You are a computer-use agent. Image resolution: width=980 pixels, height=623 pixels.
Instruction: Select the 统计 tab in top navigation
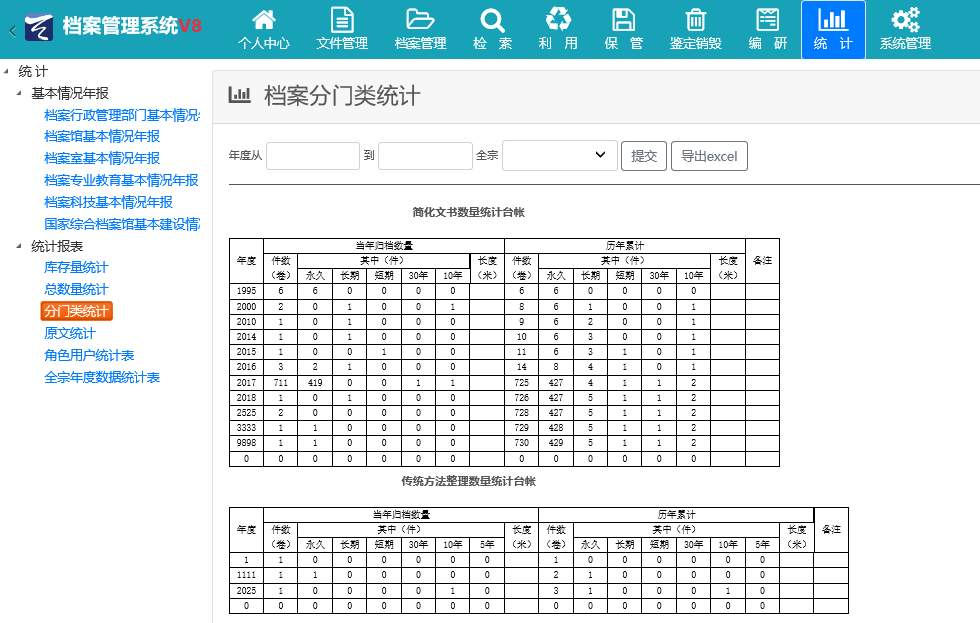[833, 29]
